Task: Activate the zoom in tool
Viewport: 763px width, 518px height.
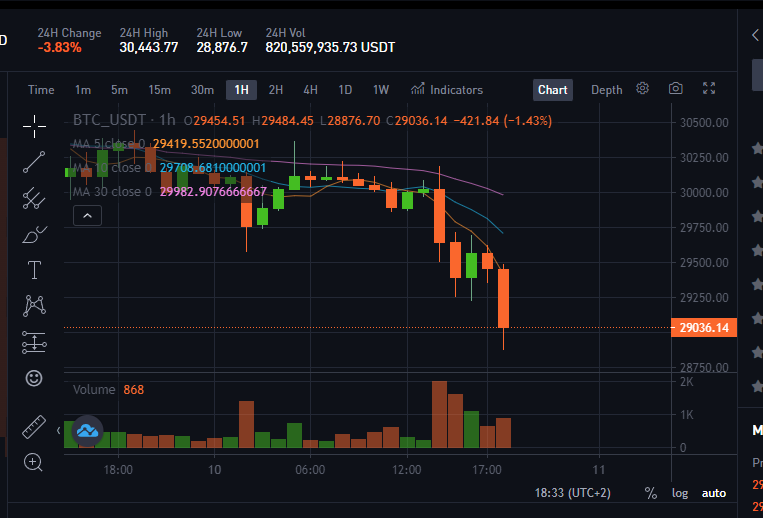Action: [33, 462]
